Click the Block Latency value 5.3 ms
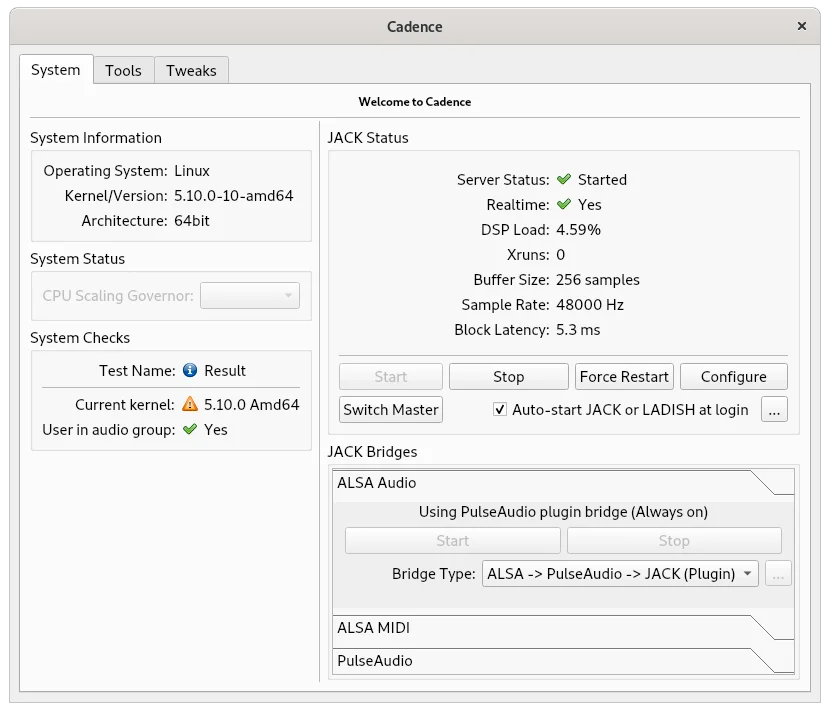The width and height of the screenshot is (830, 712). click(578, 330)
